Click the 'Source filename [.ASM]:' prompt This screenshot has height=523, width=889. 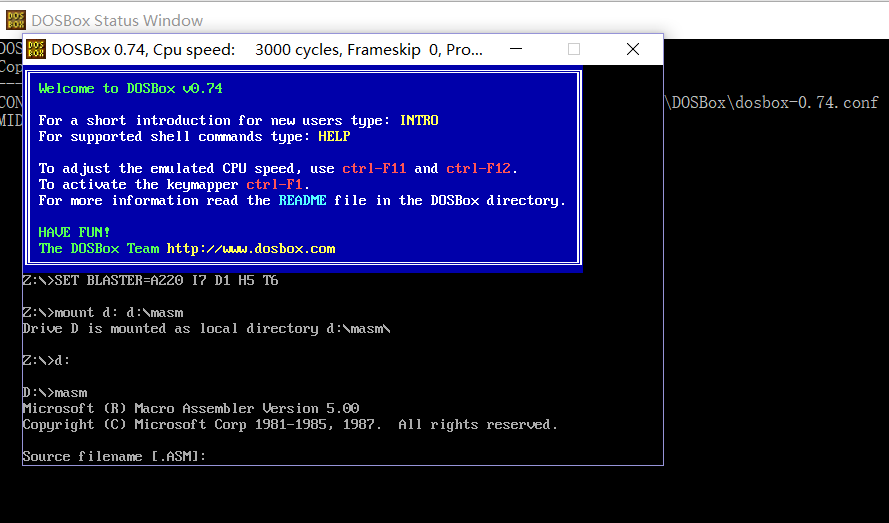pos(114,457)
